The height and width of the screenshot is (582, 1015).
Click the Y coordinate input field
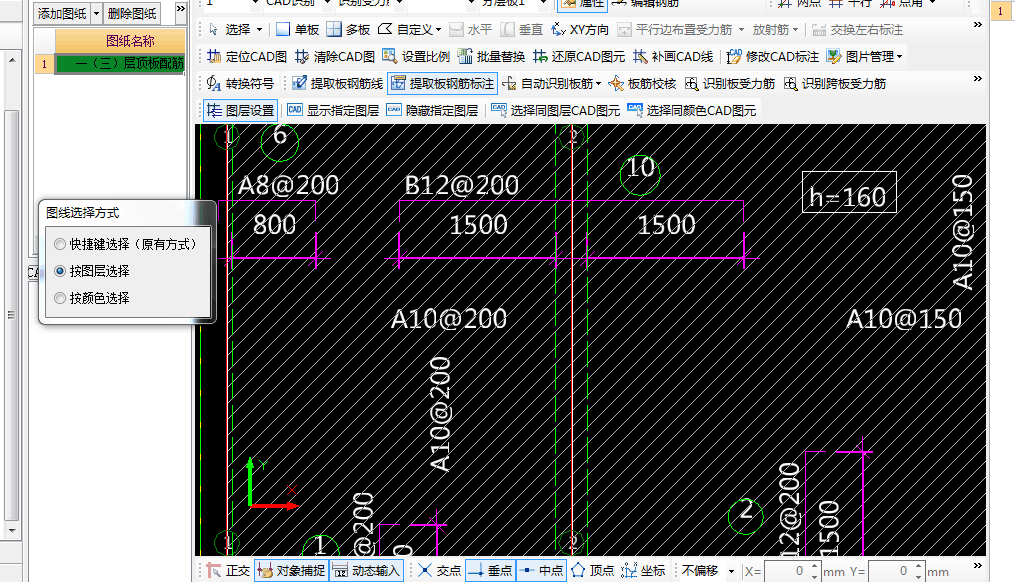click(890, 571)
